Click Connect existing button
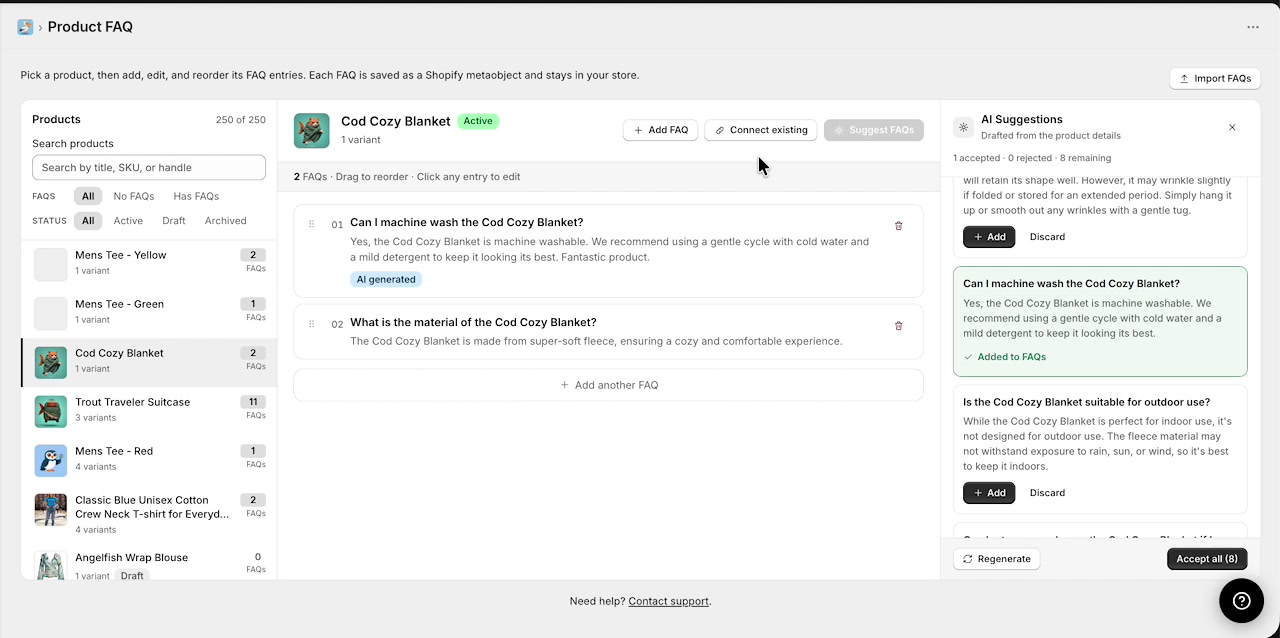 click(x=761, y=130)
